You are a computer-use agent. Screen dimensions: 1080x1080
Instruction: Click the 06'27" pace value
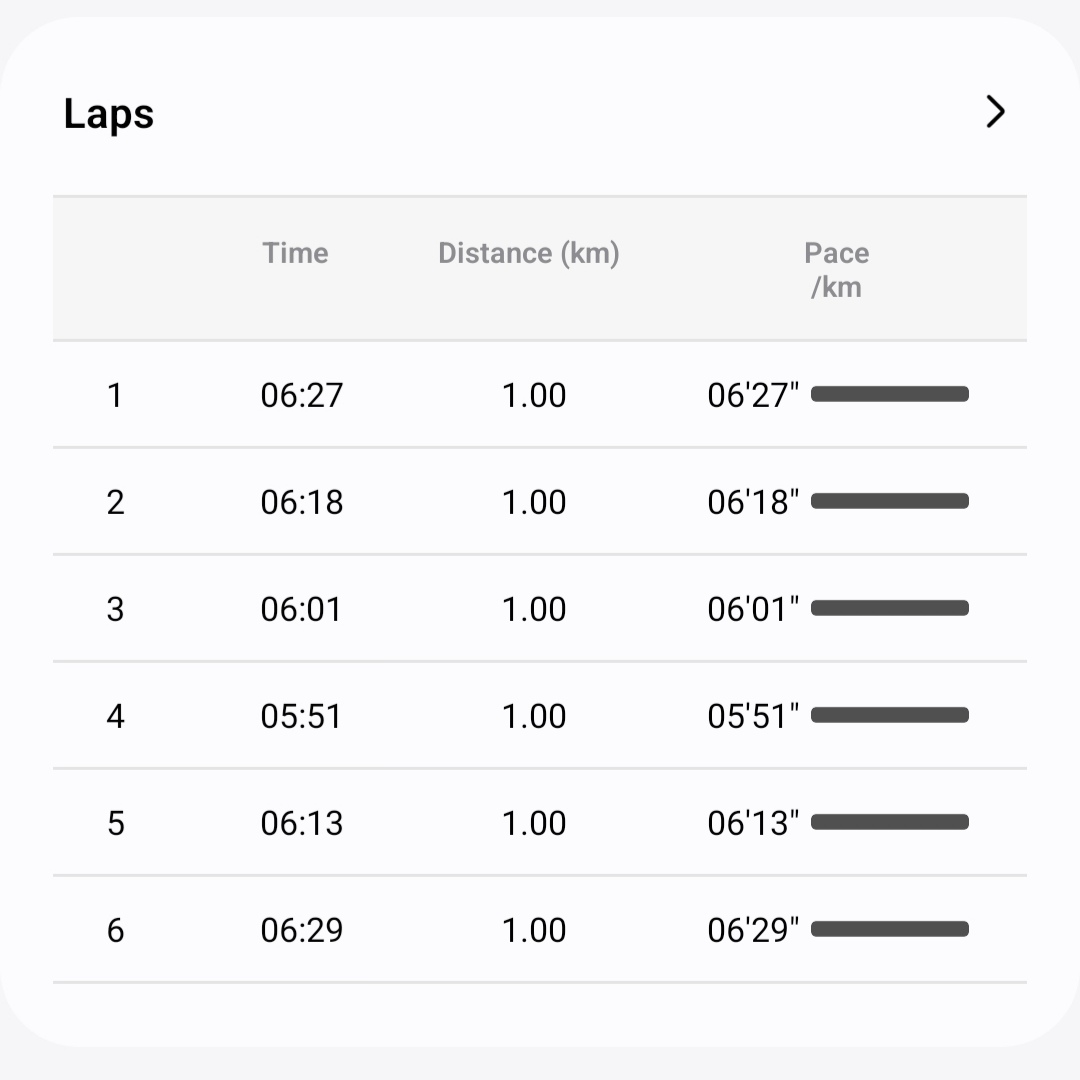753,395
